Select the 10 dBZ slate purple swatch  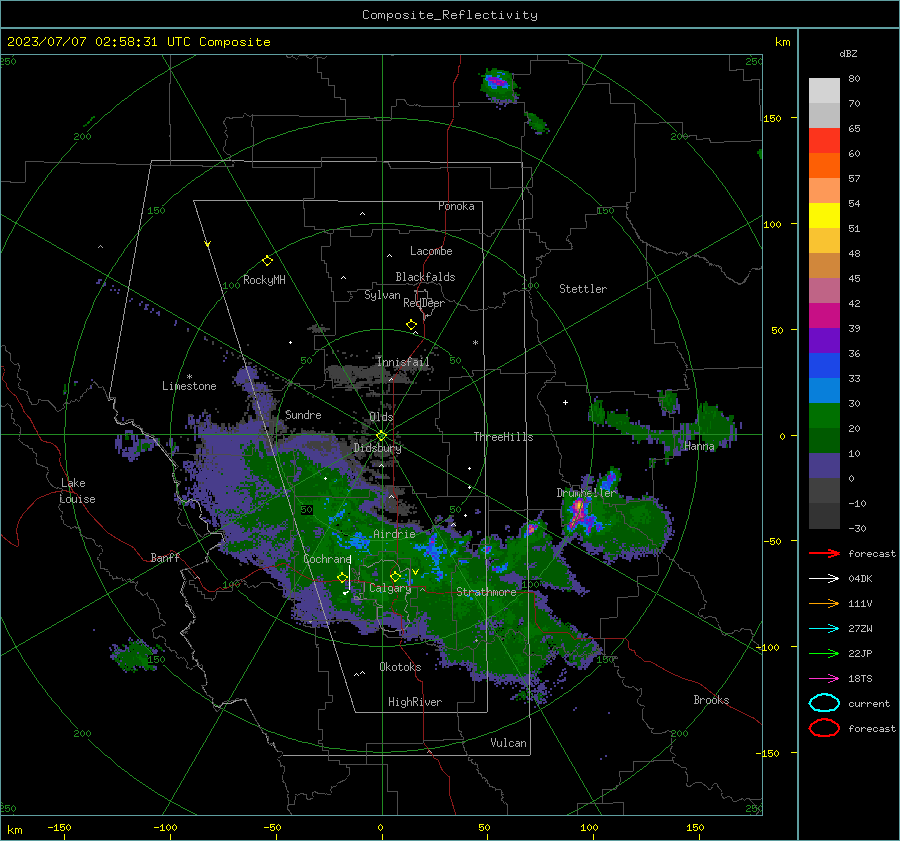[824, 466]
